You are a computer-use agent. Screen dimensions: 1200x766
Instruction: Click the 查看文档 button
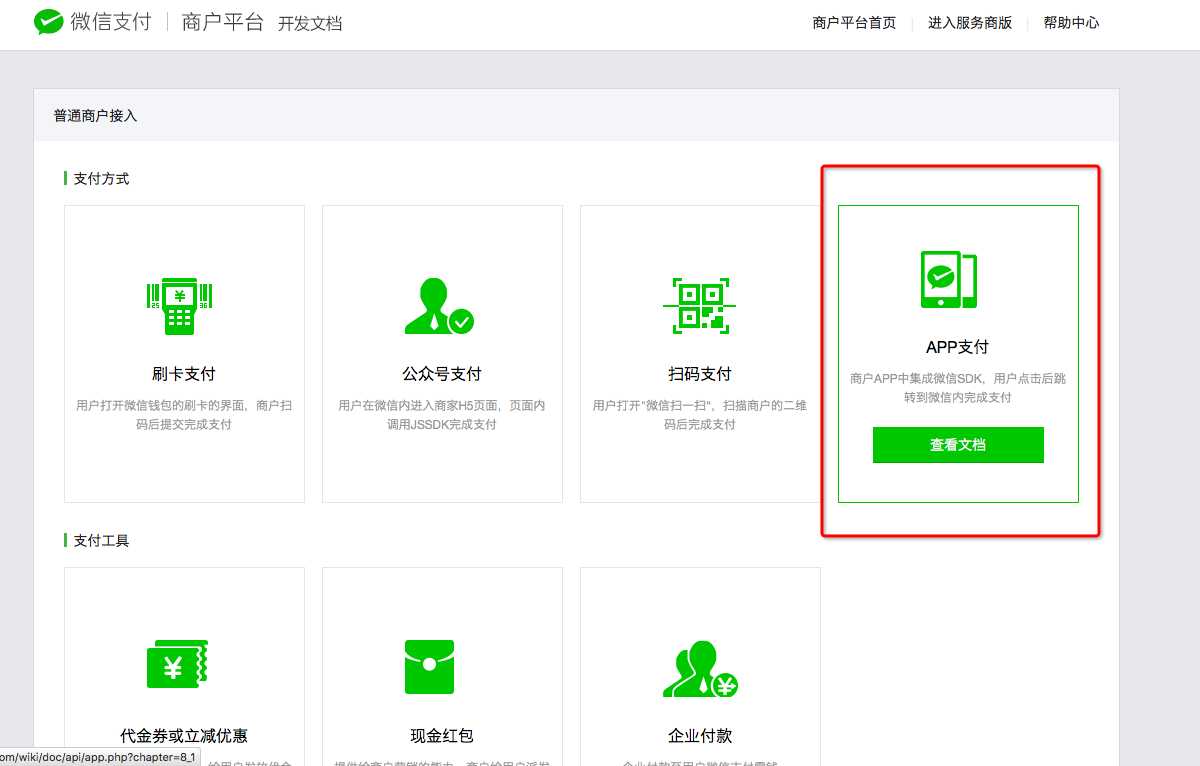958,445
